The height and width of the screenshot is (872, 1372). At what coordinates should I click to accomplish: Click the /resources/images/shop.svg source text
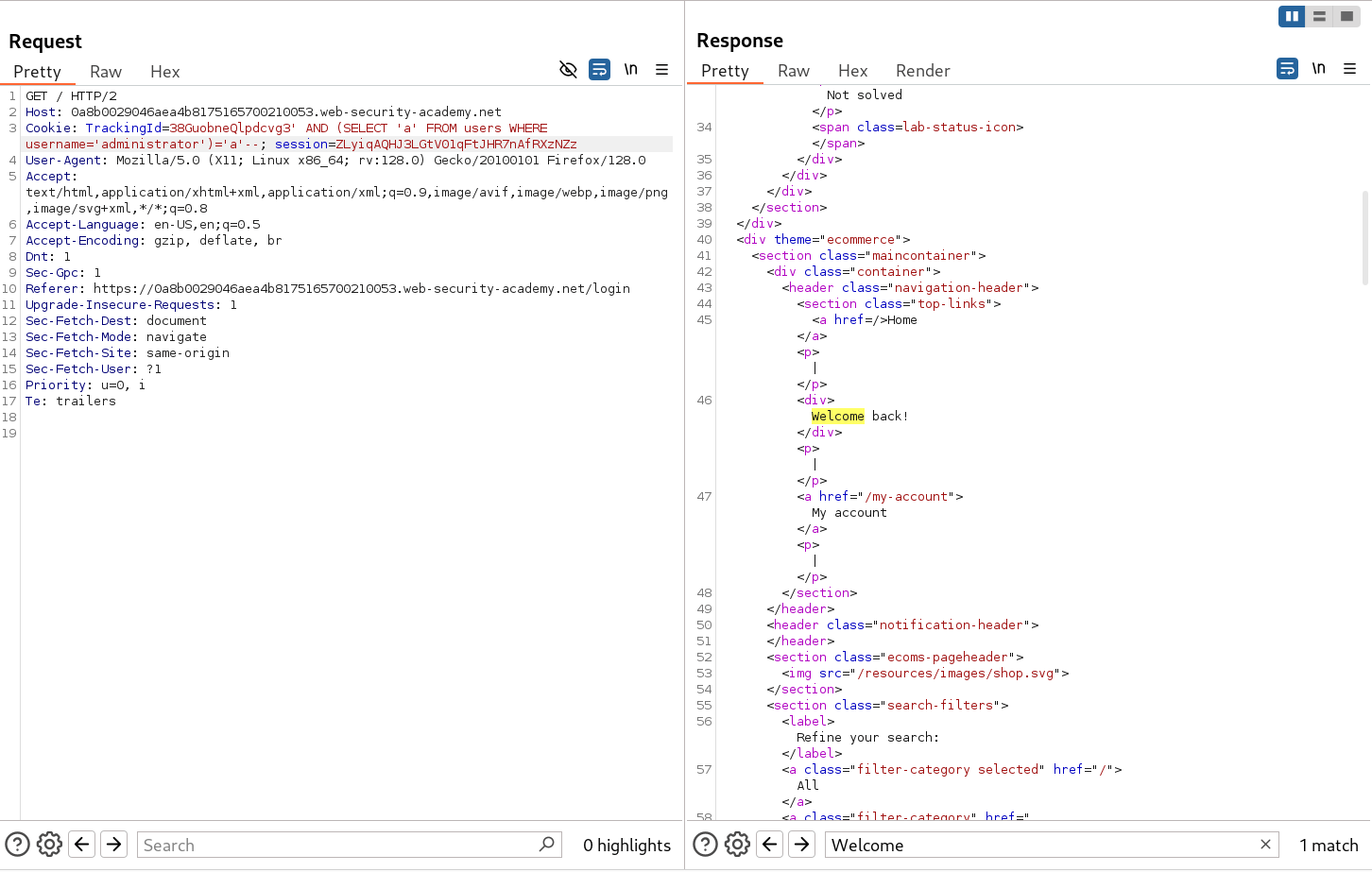click(955, 674)
